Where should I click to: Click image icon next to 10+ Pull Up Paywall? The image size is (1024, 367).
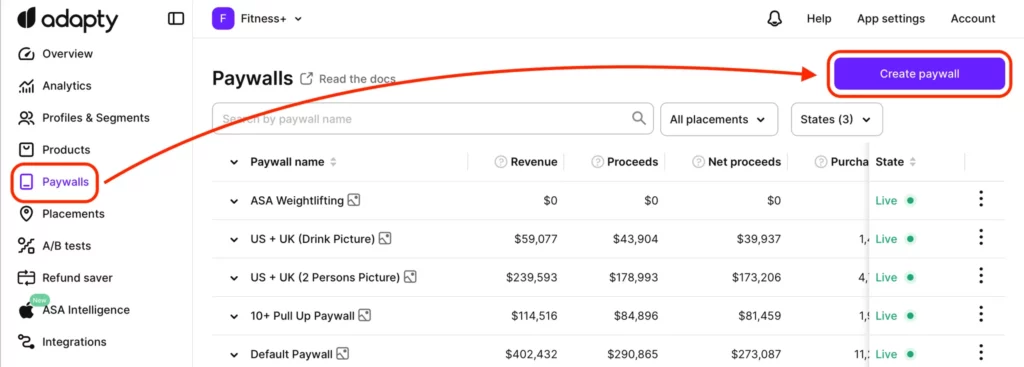point(365,316)
